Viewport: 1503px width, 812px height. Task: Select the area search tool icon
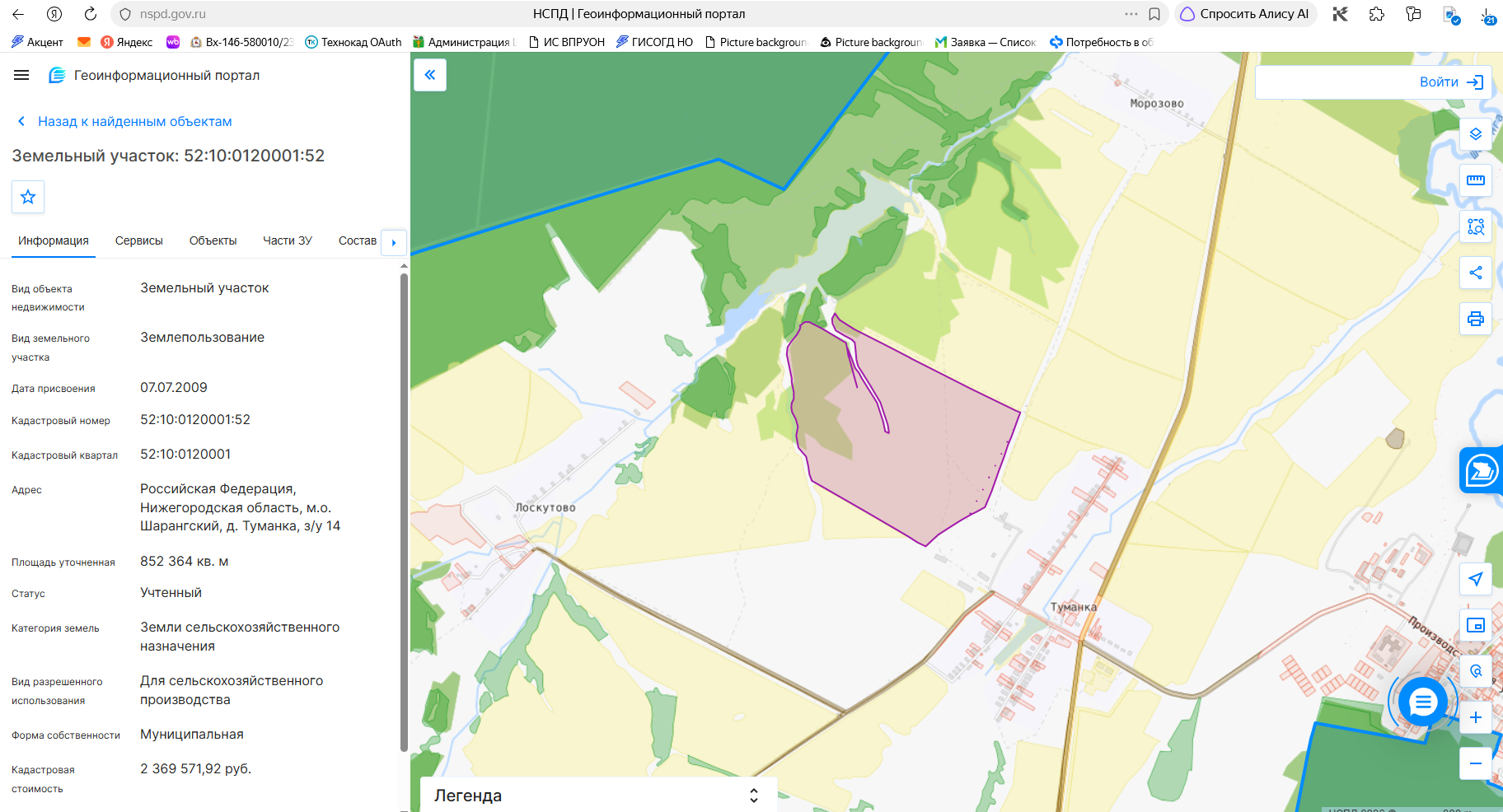pyautogui.click(x=1475, y=226)
